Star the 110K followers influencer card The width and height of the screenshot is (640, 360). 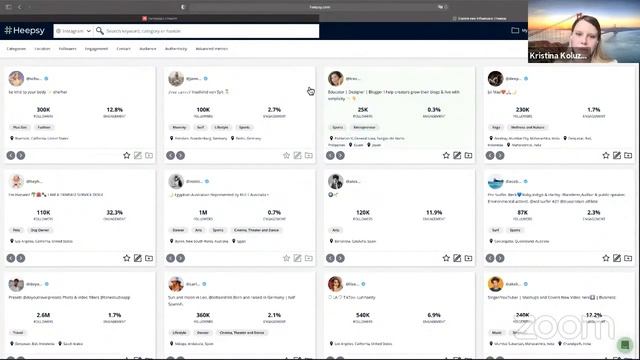[127, 258]
